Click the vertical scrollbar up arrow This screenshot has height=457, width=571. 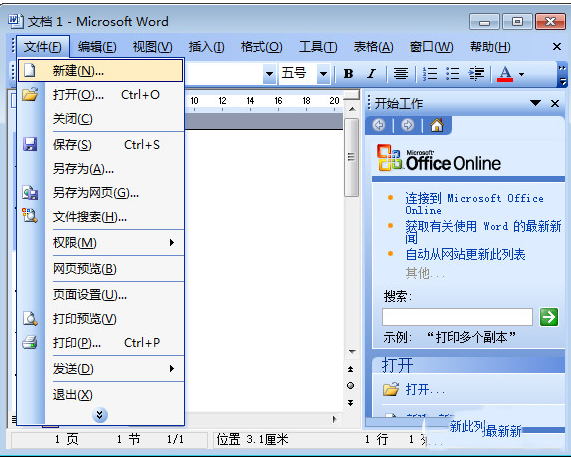(352, 109)
